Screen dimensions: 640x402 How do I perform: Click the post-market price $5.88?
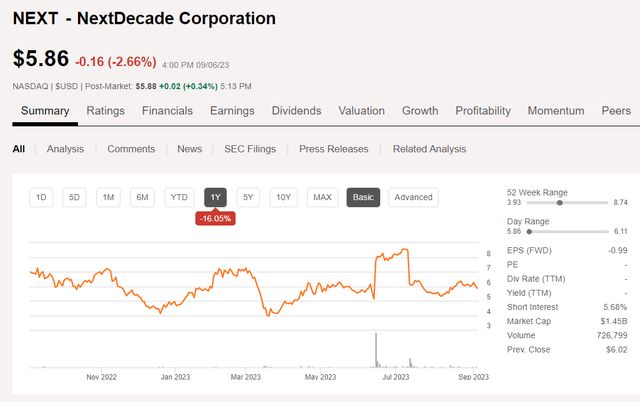click(x=146, y=87)
